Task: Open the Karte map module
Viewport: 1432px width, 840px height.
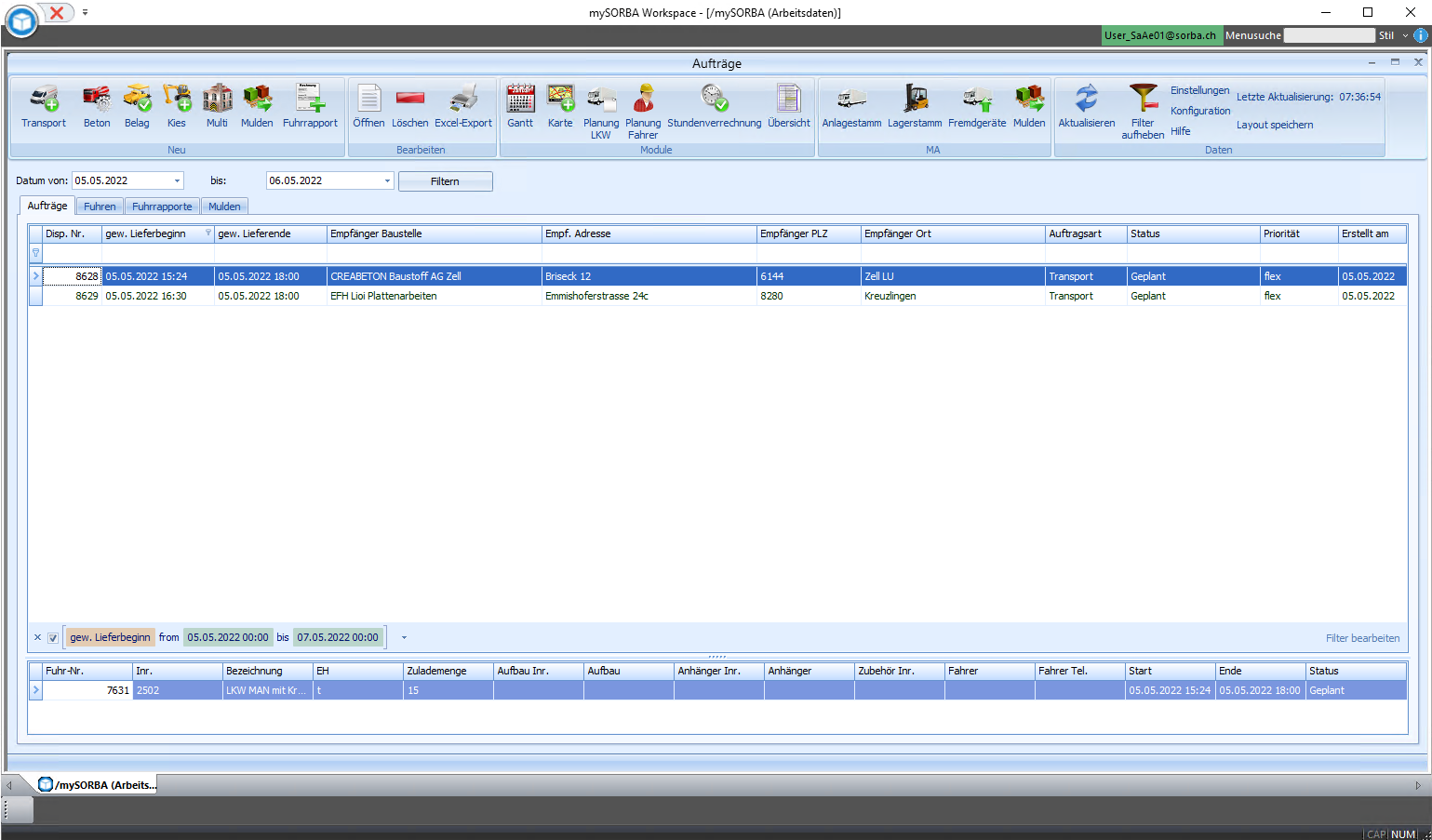Action: [560, 107]
